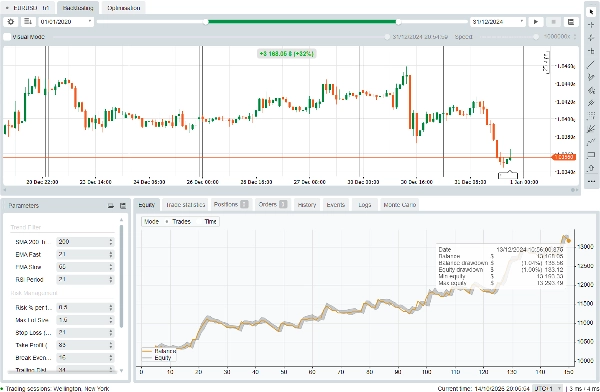Expand the EURUSD h1 instance dropdown
Image resolution: width=600 pixels, height=392 pixels.
coord(27,8)
